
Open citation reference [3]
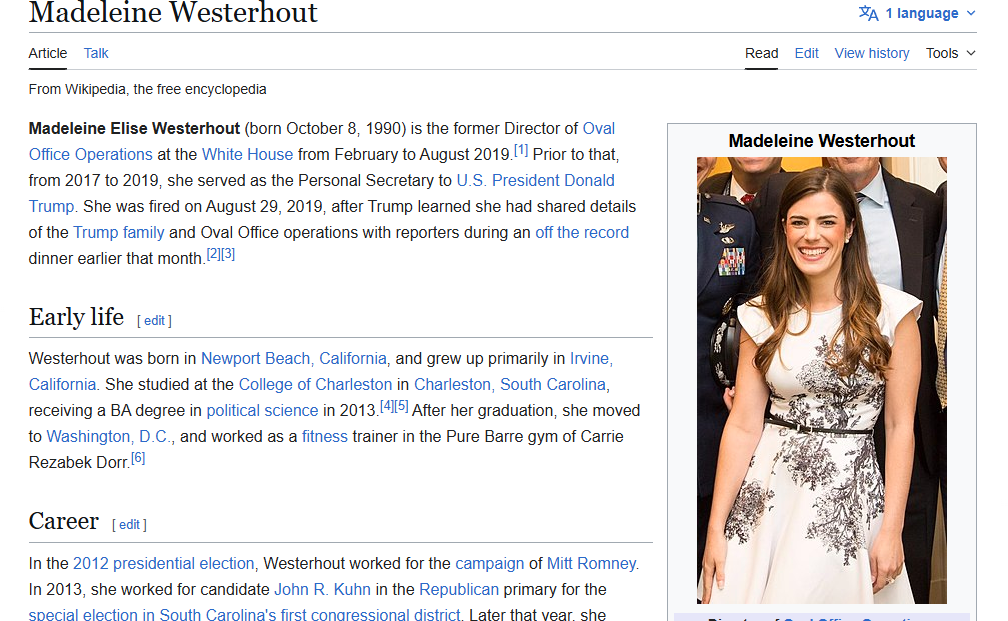tap(228, 255)
